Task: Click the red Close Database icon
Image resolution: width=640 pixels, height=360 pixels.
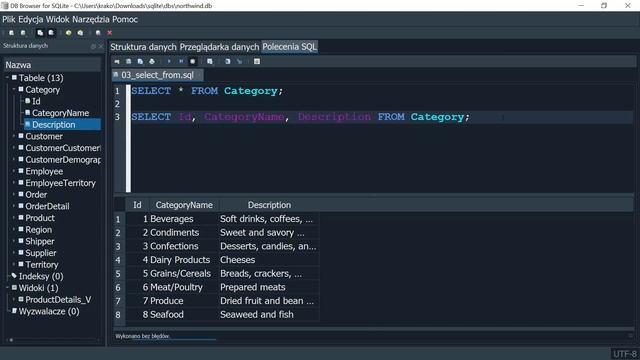Action: pos(109,33)
